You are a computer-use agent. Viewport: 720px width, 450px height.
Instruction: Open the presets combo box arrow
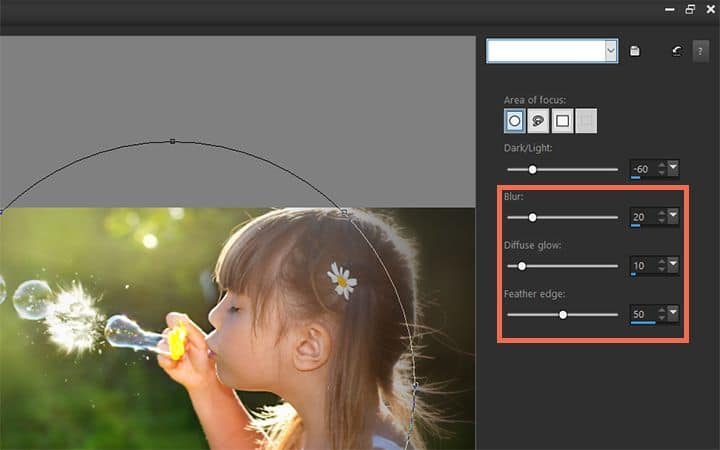tap(611, 51)
